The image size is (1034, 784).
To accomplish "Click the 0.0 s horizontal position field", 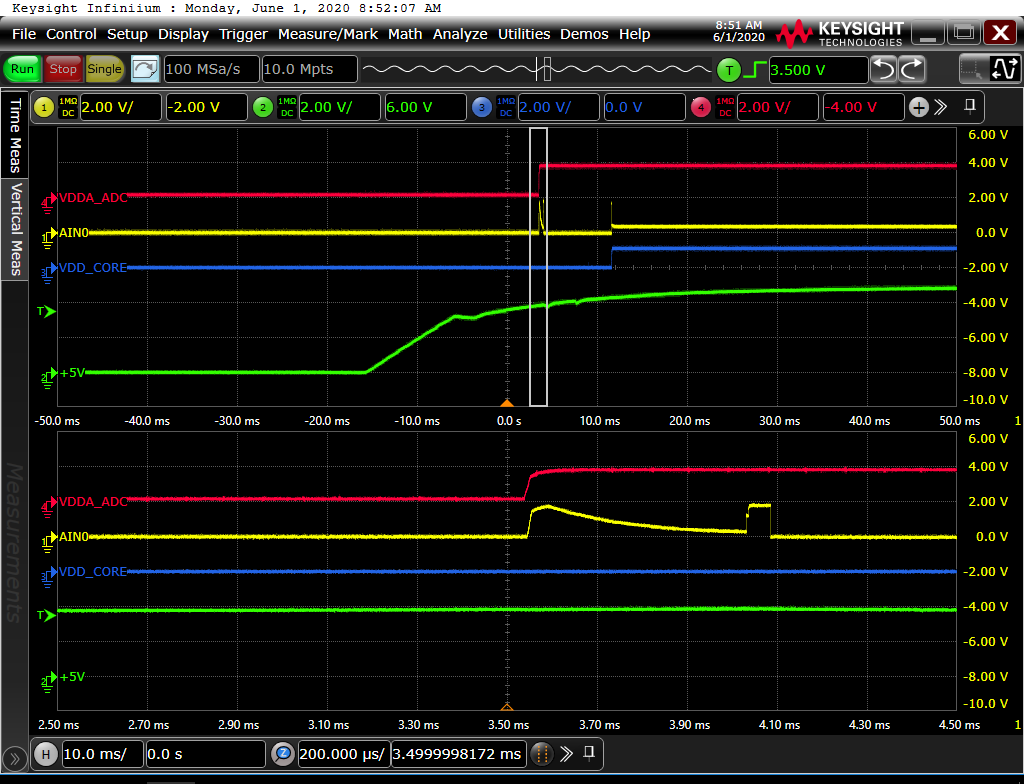I will click(x=205, y=754).
